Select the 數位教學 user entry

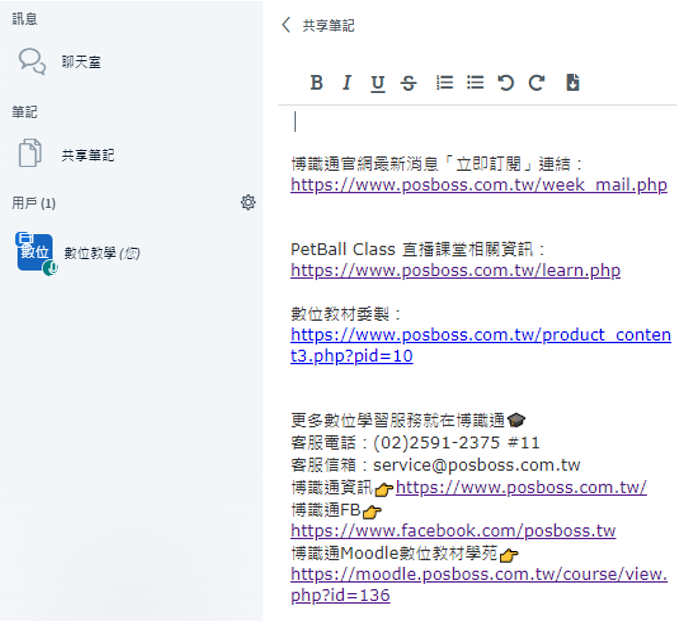(101, 253)
